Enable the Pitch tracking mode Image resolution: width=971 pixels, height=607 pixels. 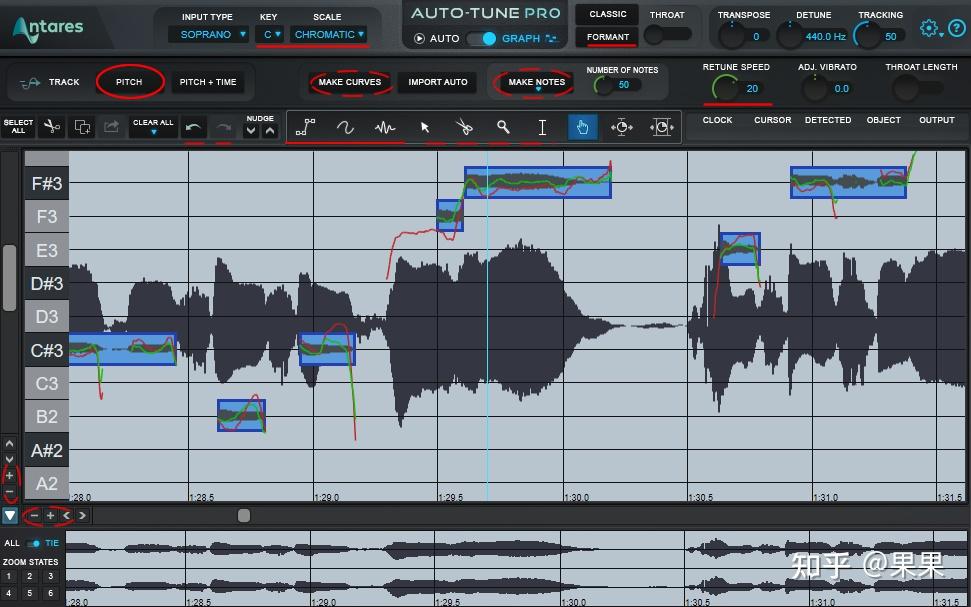tap(129, 82)
